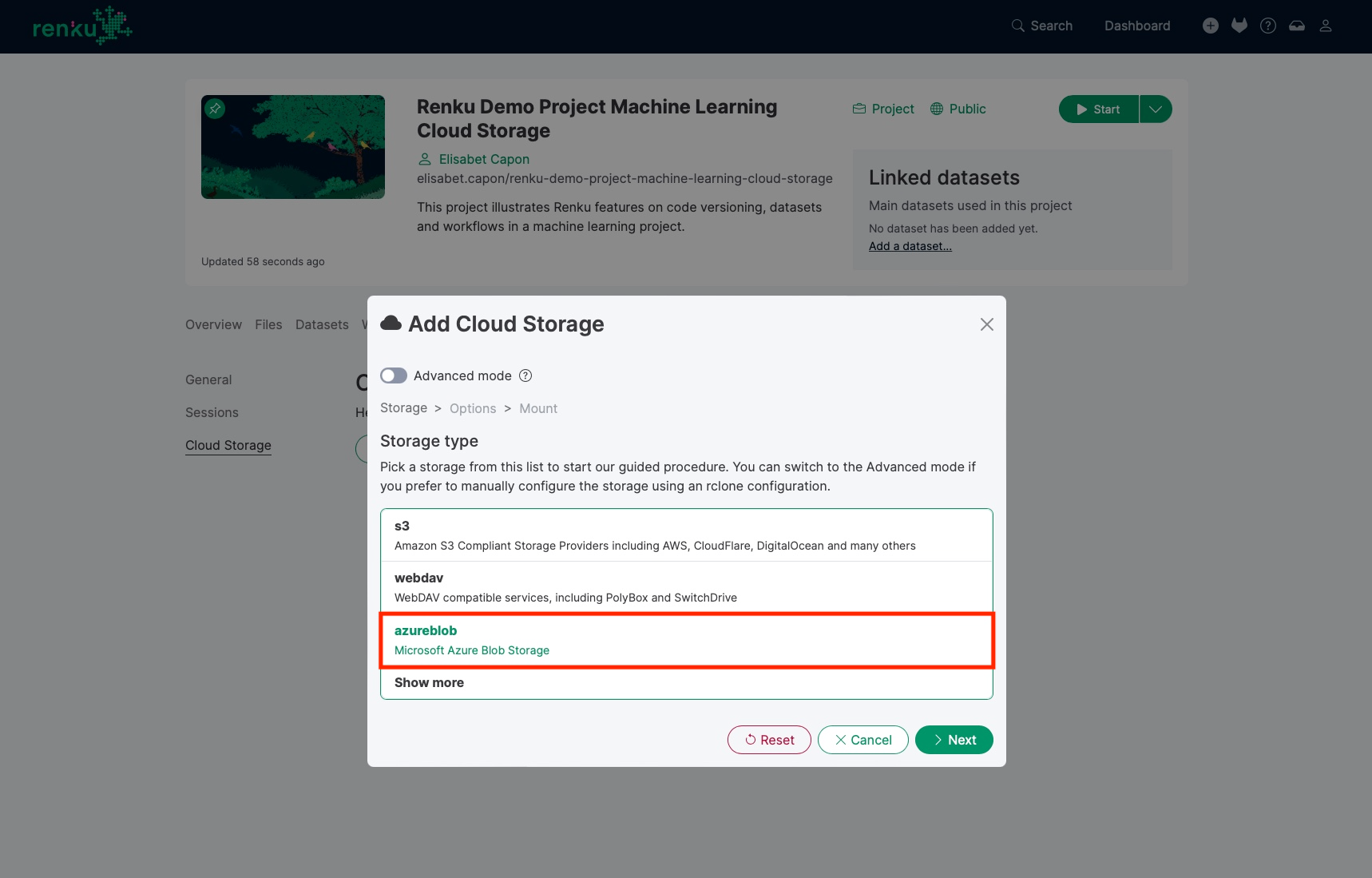The height and width of the screenshot is (878, 1372).
Task: Switch to the Overview tab
Action: [213, 324]
